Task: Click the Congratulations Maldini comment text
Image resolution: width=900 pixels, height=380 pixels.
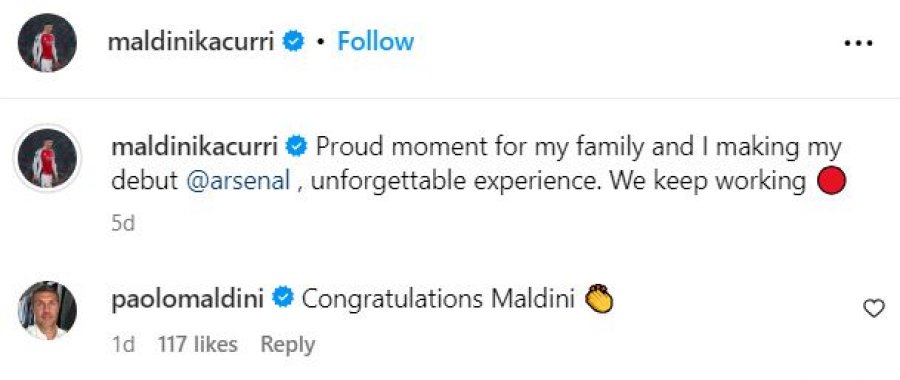Action: pos(438,298)
